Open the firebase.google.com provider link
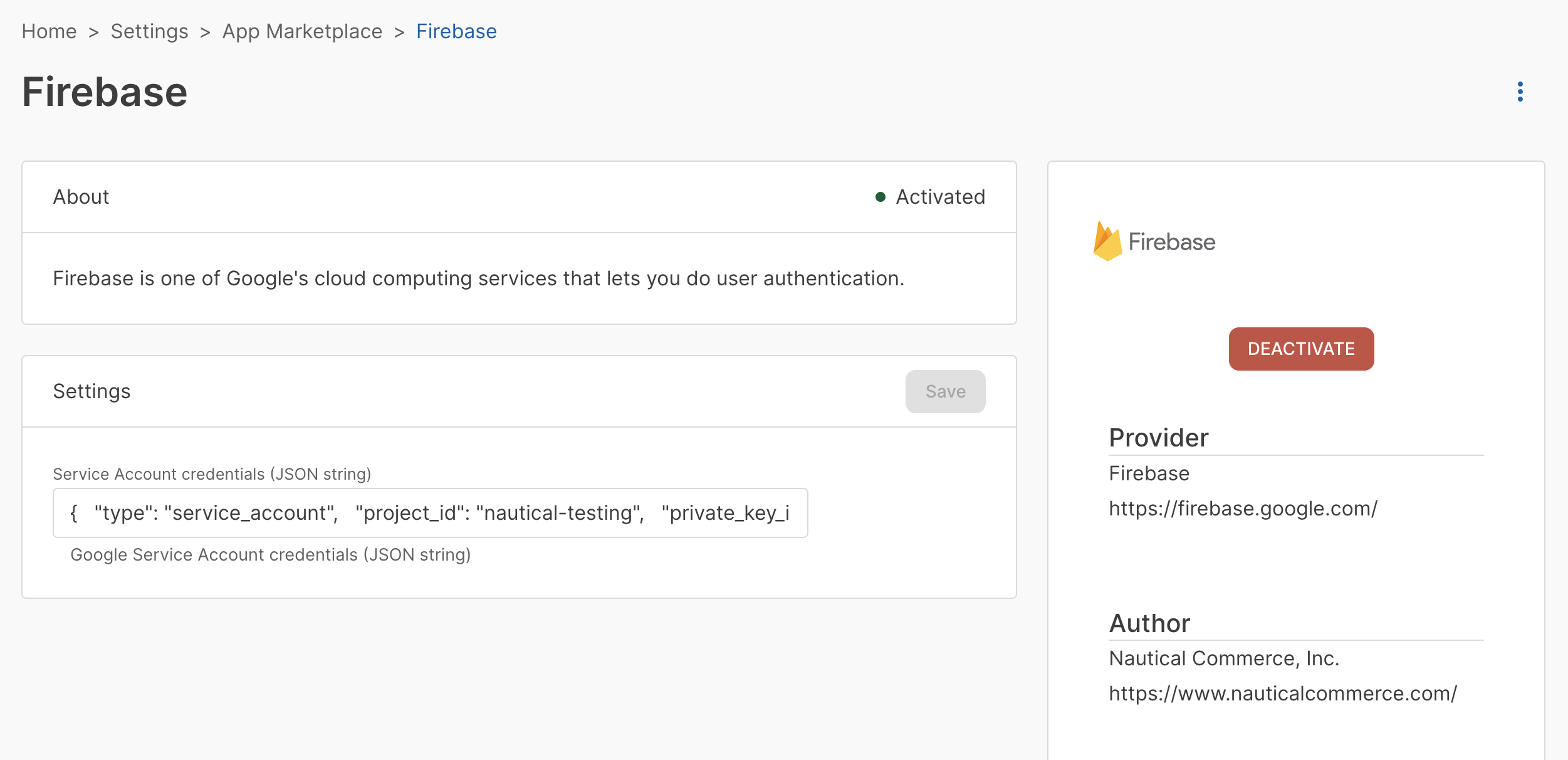Image resolution: width=1568 pixels, height=760 pixels. [1243, 509]
